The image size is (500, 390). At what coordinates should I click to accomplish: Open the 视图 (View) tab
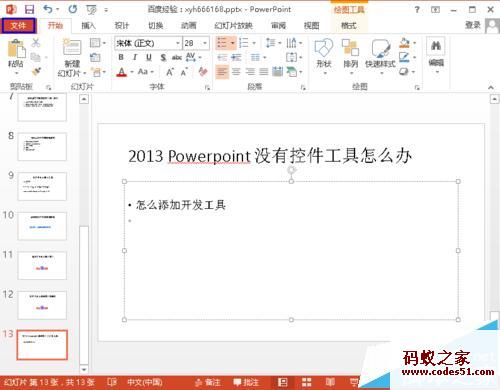pyautogui.click(x=312, y=25)
